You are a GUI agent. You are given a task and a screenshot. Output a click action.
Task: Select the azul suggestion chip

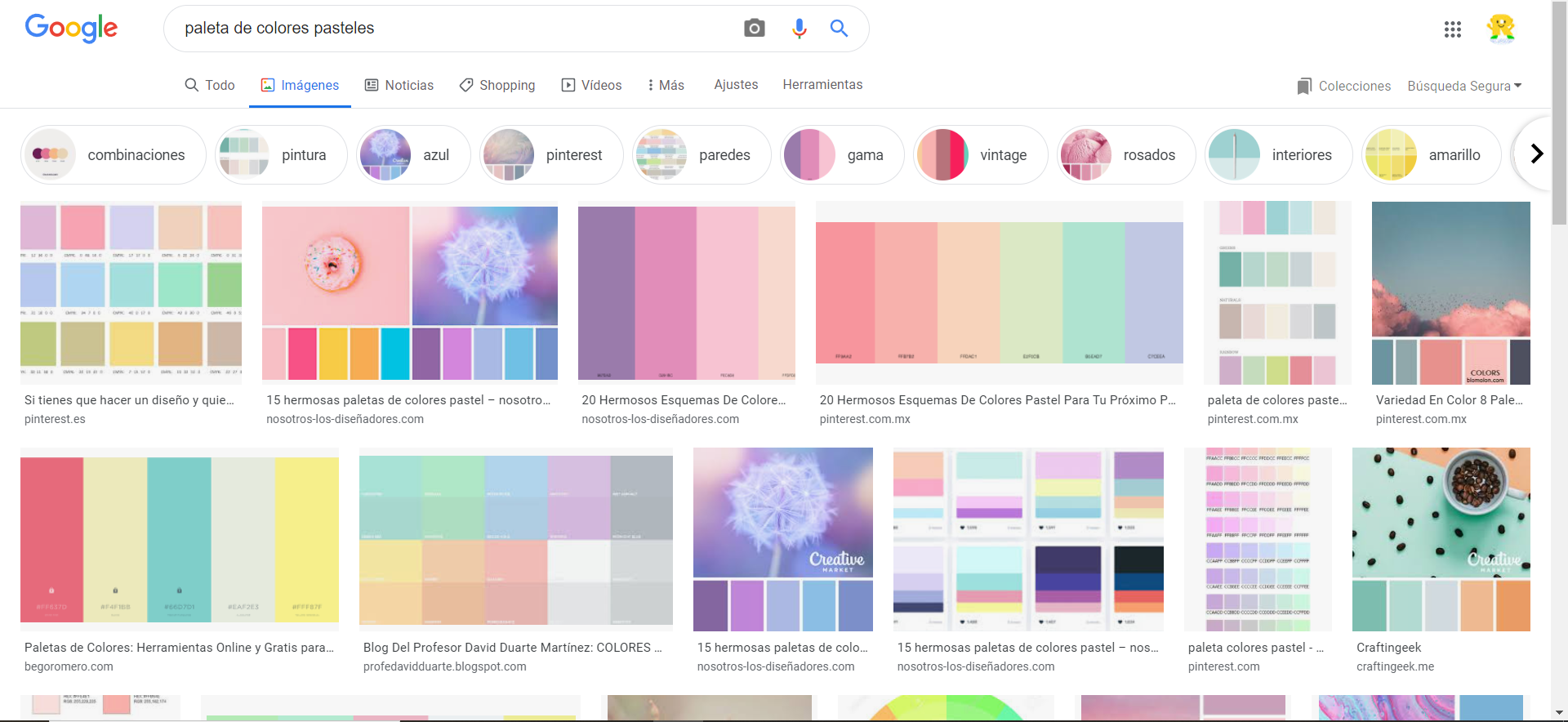point(413,154)
